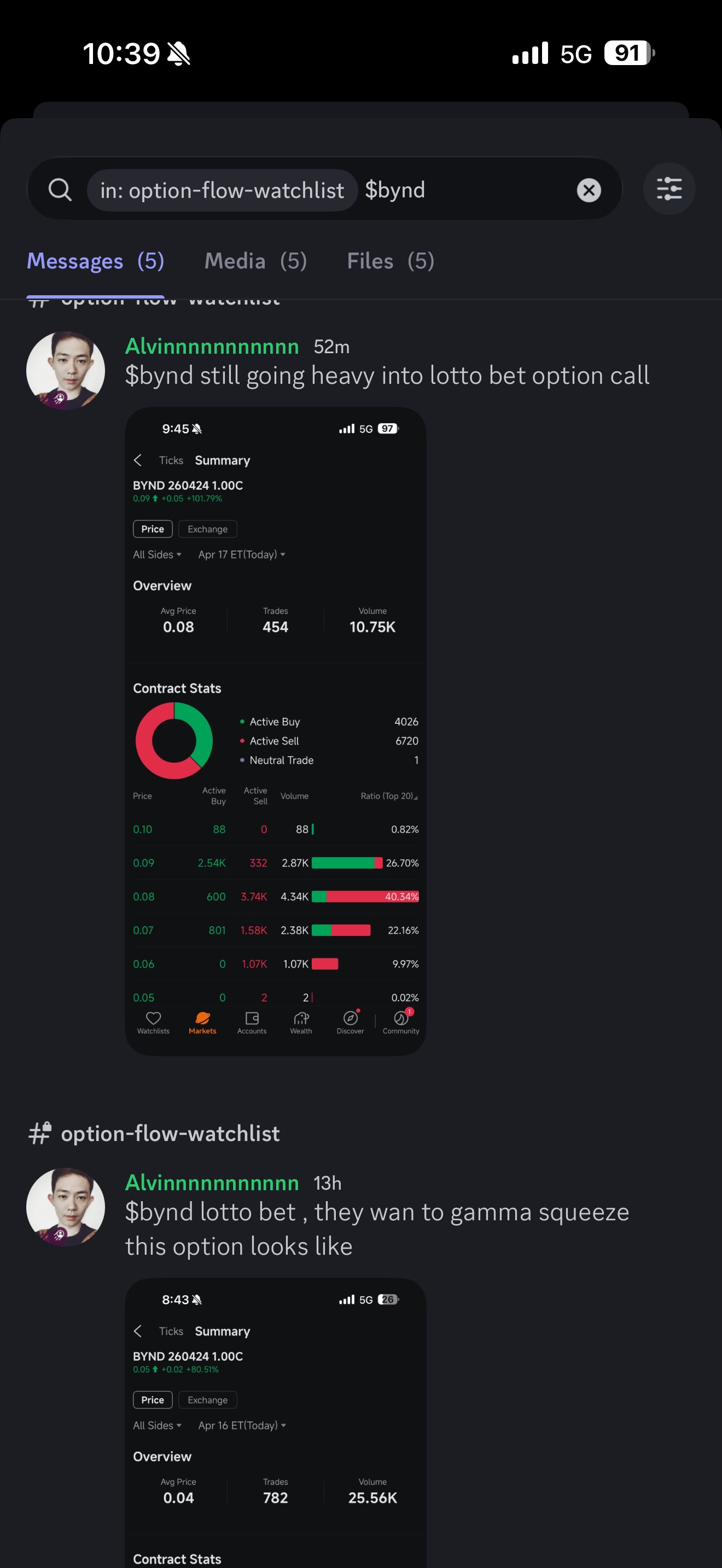Expand Apr 17 ET(Today) date dropdown
The image size is (722, 1568).
pos(242,554)
